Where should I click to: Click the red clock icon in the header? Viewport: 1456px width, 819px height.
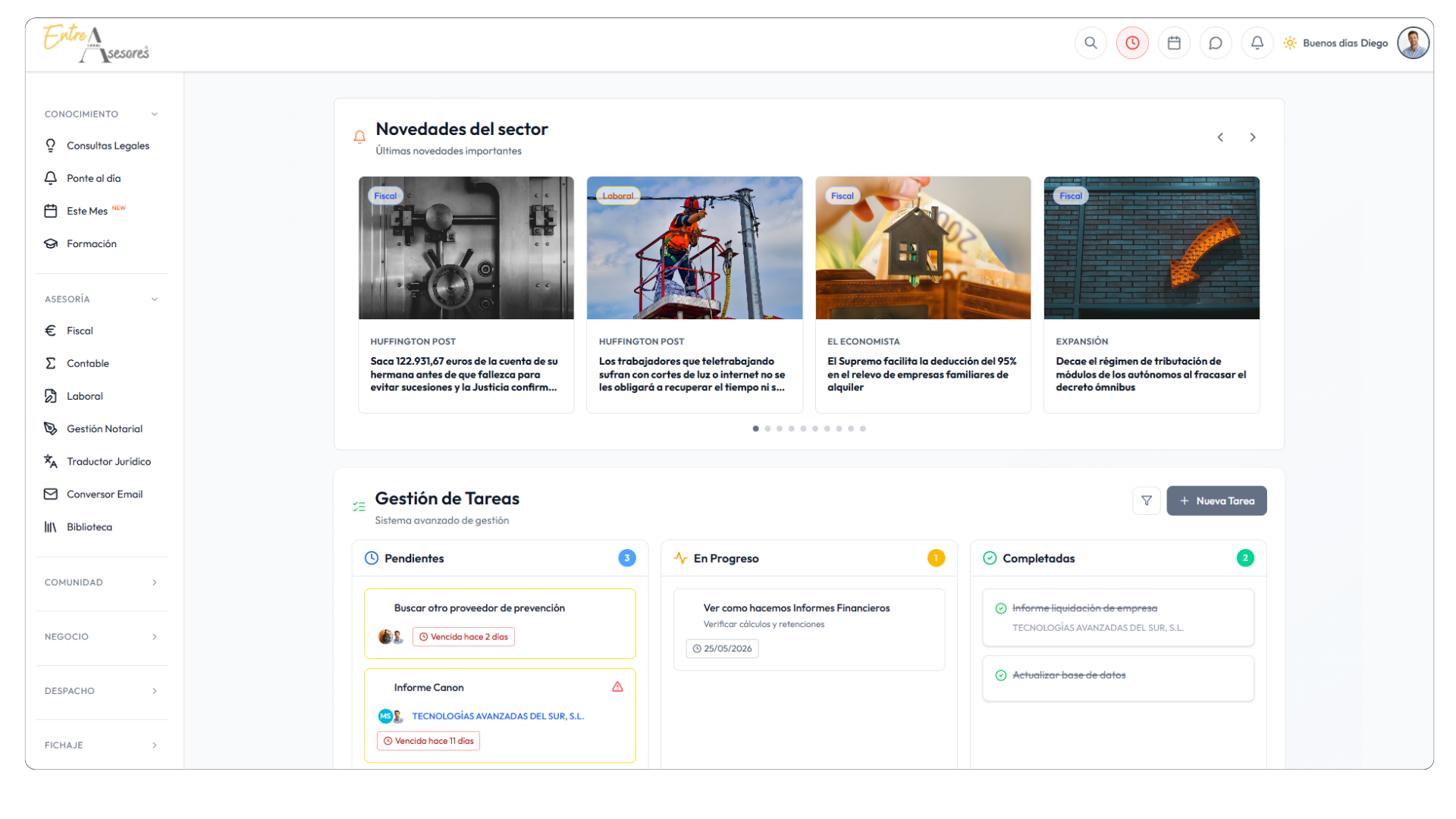click(x=1132, y=42)
